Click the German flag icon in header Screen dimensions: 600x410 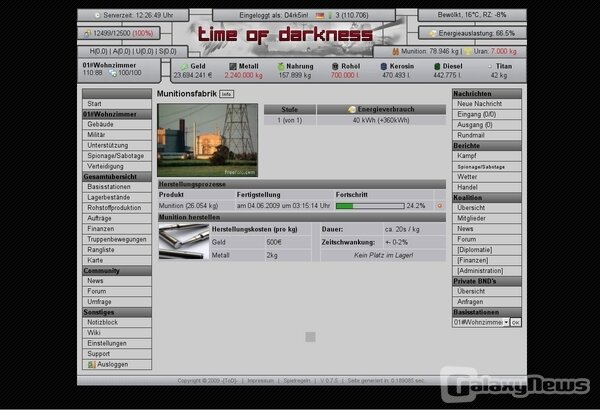click(x=320, y=16)
